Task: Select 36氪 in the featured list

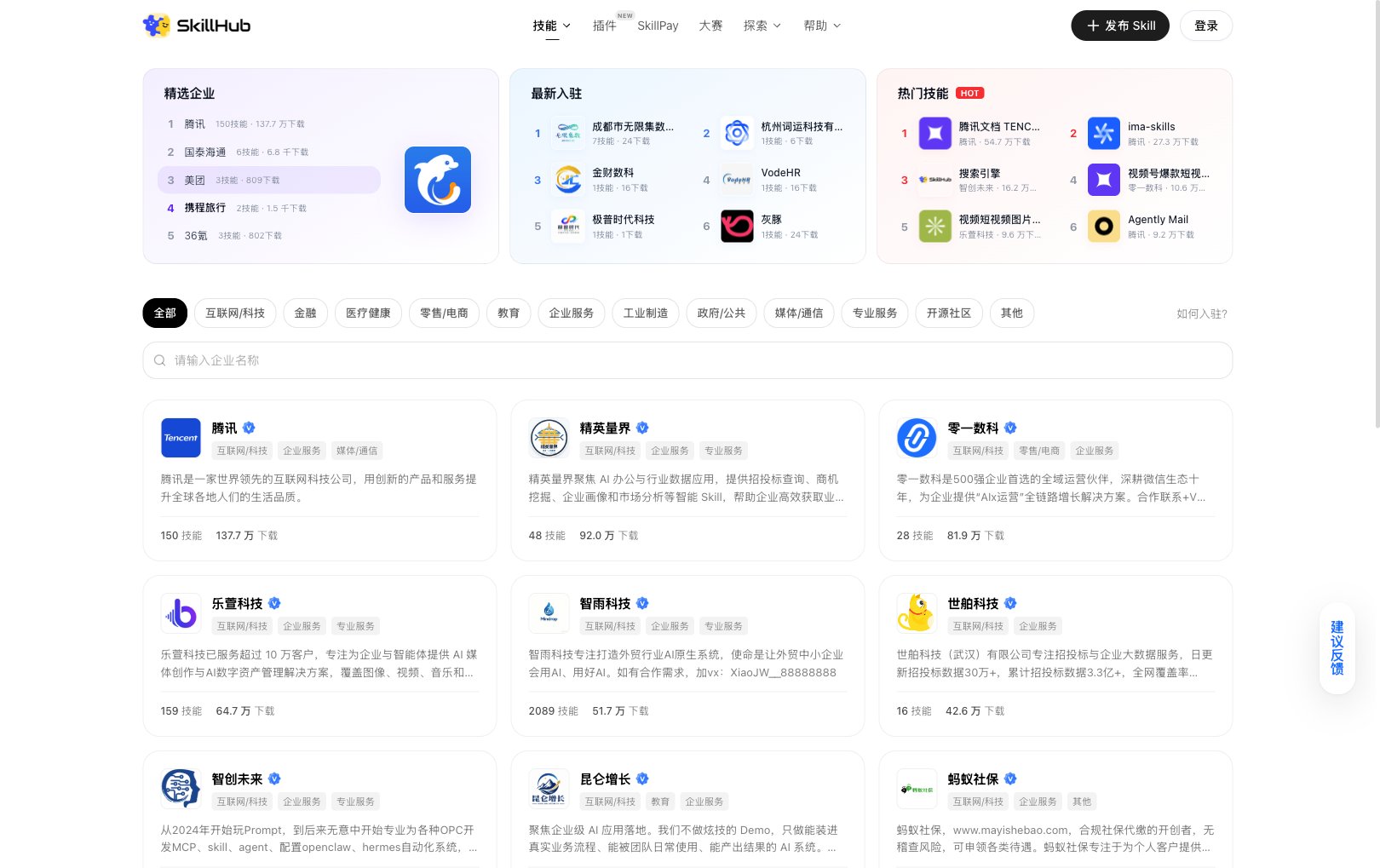Action: click(x=269, y=235)
